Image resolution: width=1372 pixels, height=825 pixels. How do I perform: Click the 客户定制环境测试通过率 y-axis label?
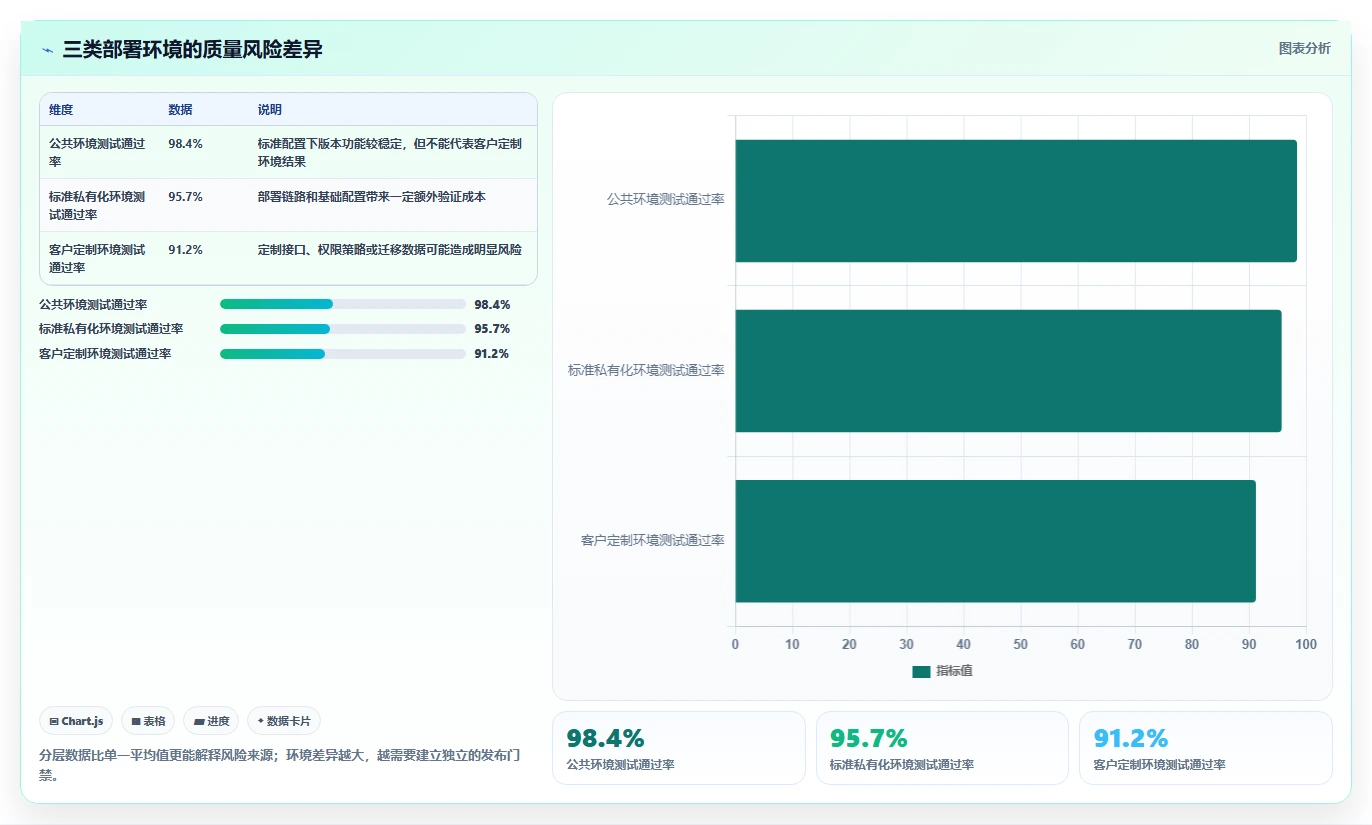tap(653, 541)
